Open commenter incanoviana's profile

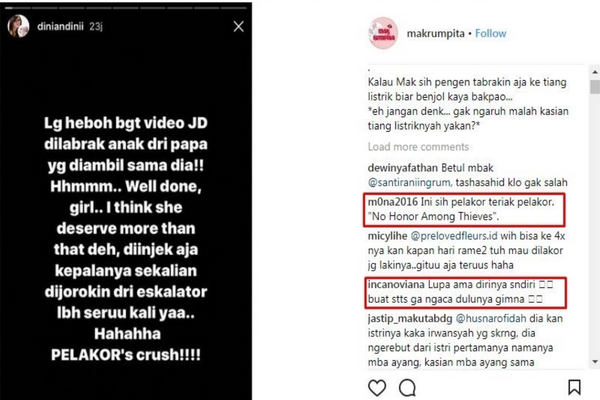coord(396,285)
